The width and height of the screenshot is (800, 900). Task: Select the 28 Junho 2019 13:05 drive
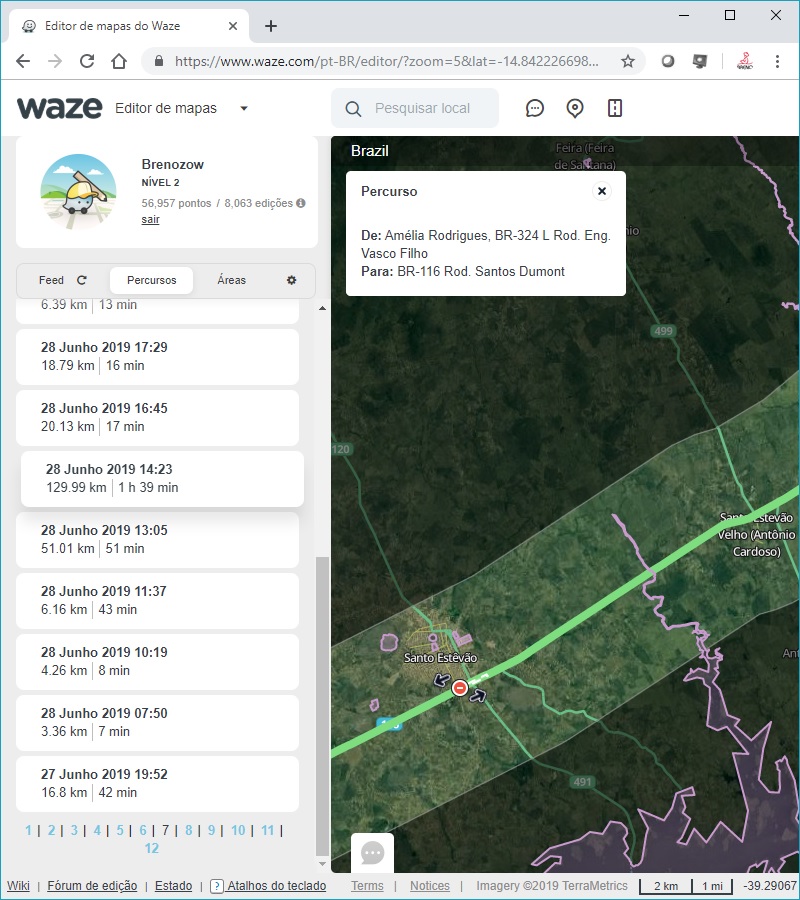click(158, 539)
